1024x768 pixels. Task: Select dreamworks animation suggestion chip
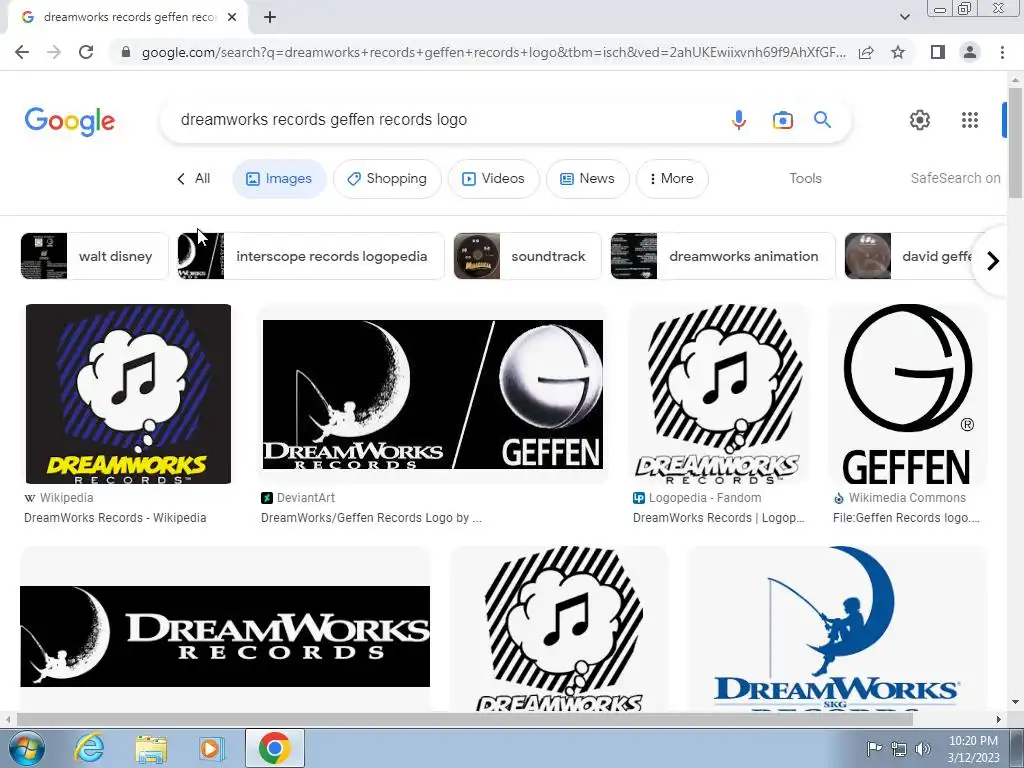[x=723, y=256]
